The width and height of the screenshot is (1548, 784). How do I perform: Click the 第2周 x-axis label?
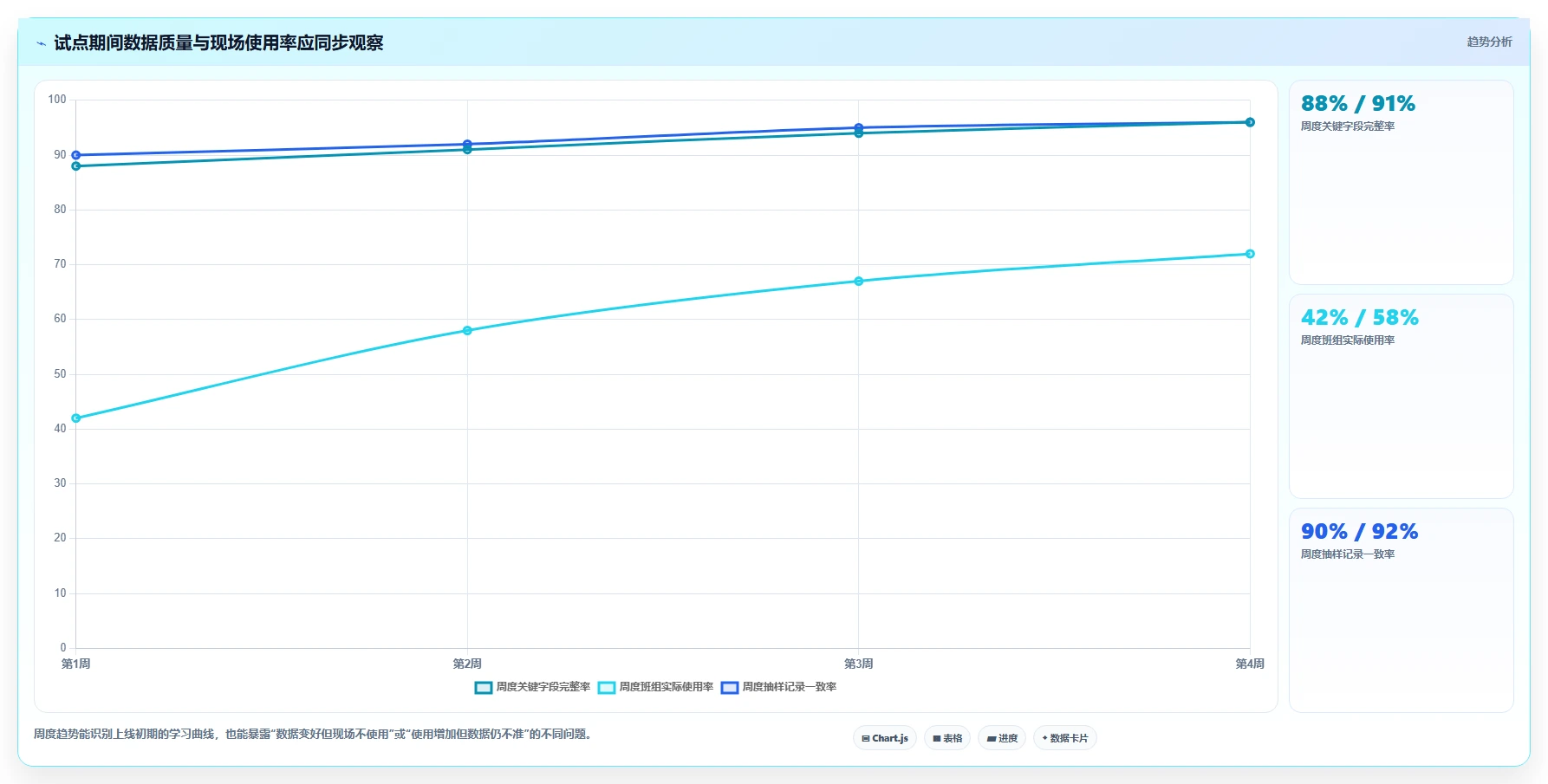click(x=467, y=664)
